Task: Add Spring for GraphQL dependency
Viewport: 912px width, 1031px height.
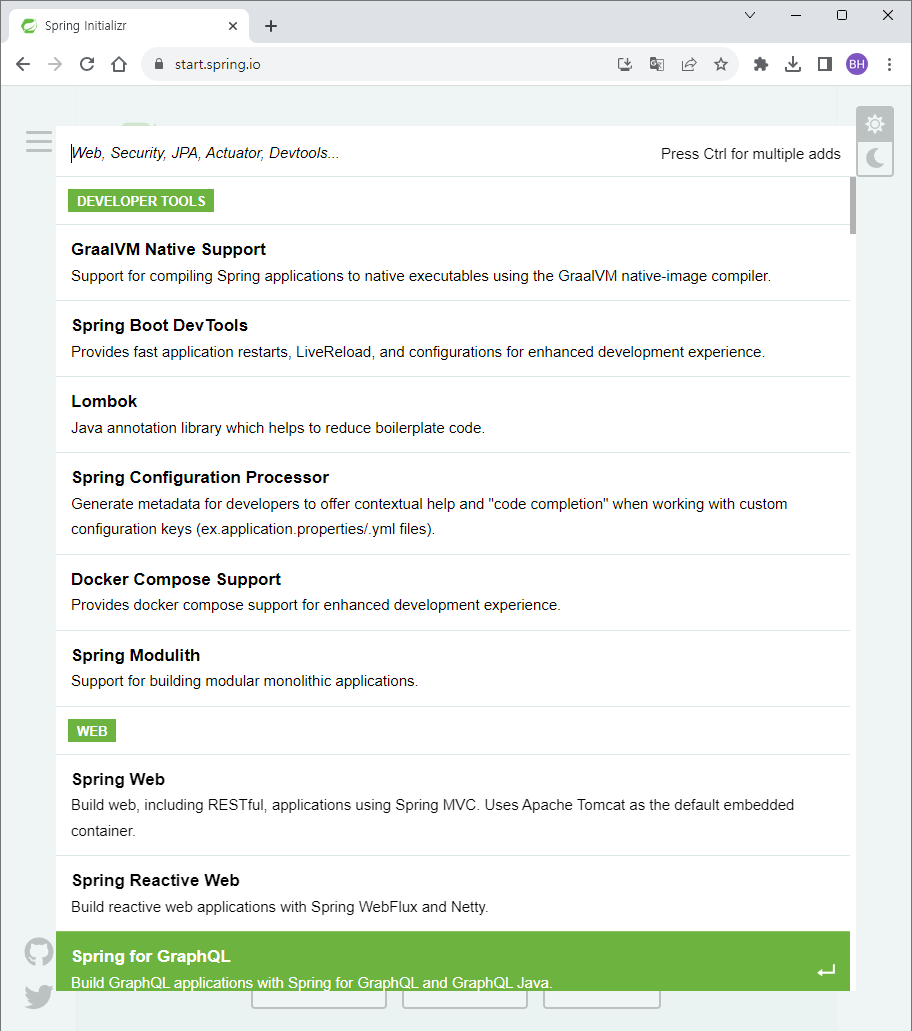Action: (x=453, y=961)
